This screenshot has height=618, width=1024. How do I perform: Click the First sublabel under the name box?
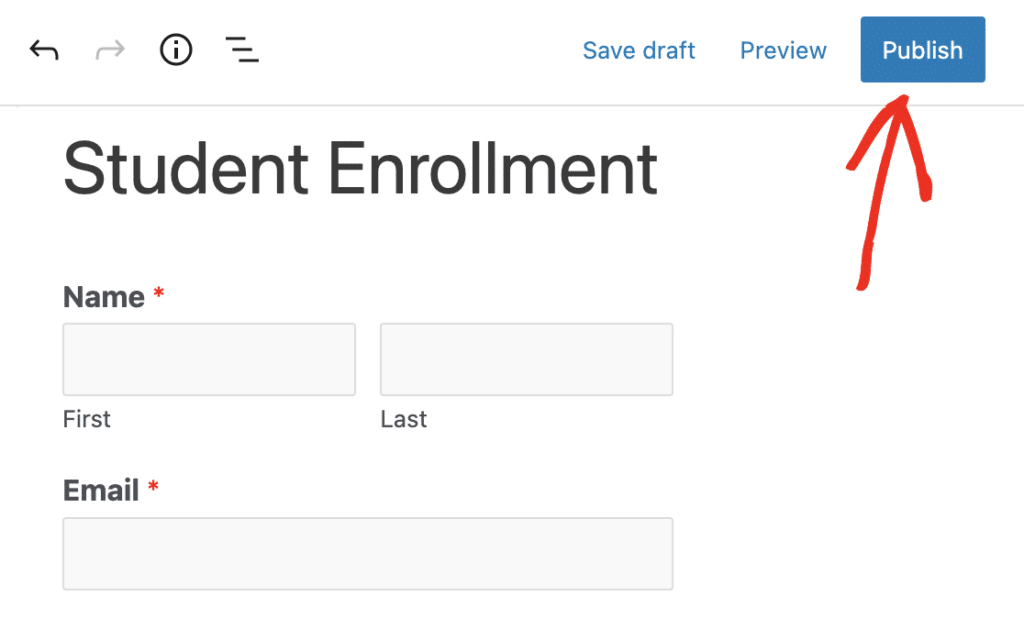click(x=86, y=419)
